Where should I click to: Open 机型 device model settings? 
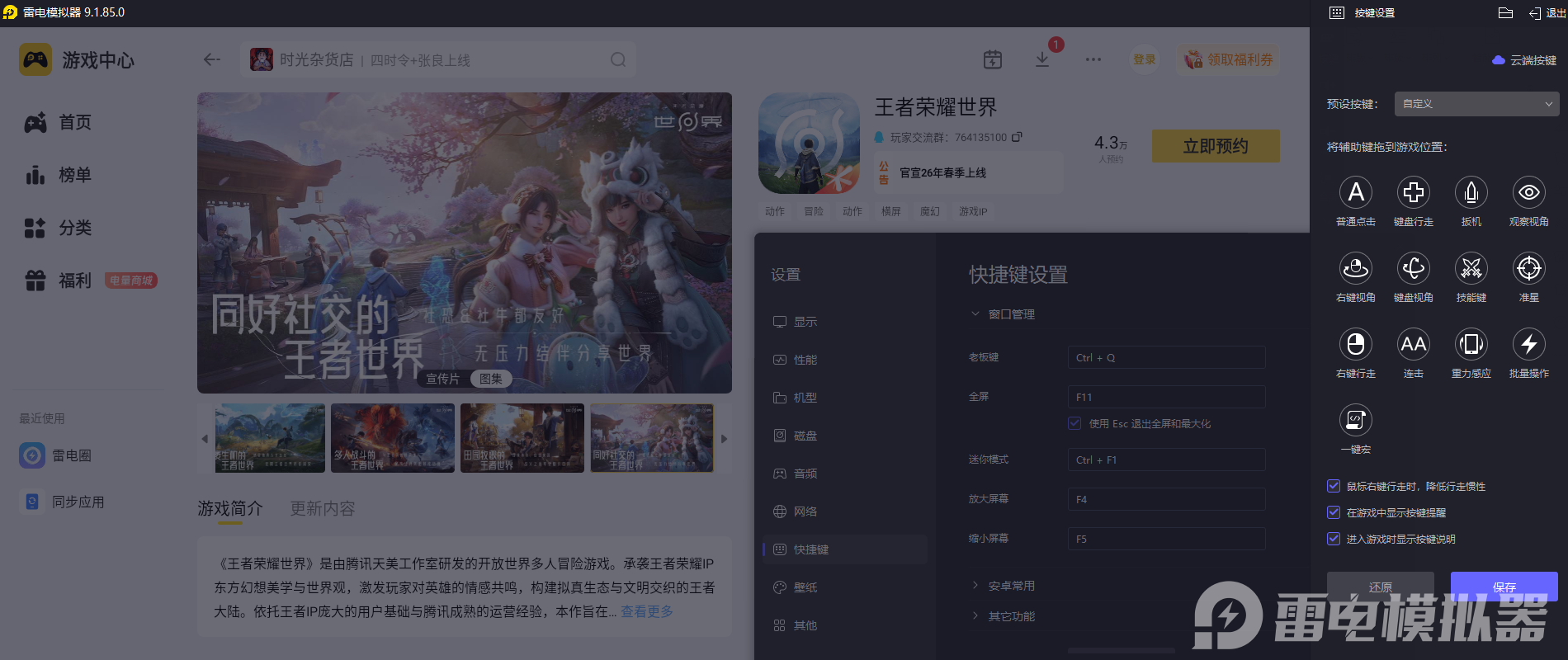tap(845, 398)
